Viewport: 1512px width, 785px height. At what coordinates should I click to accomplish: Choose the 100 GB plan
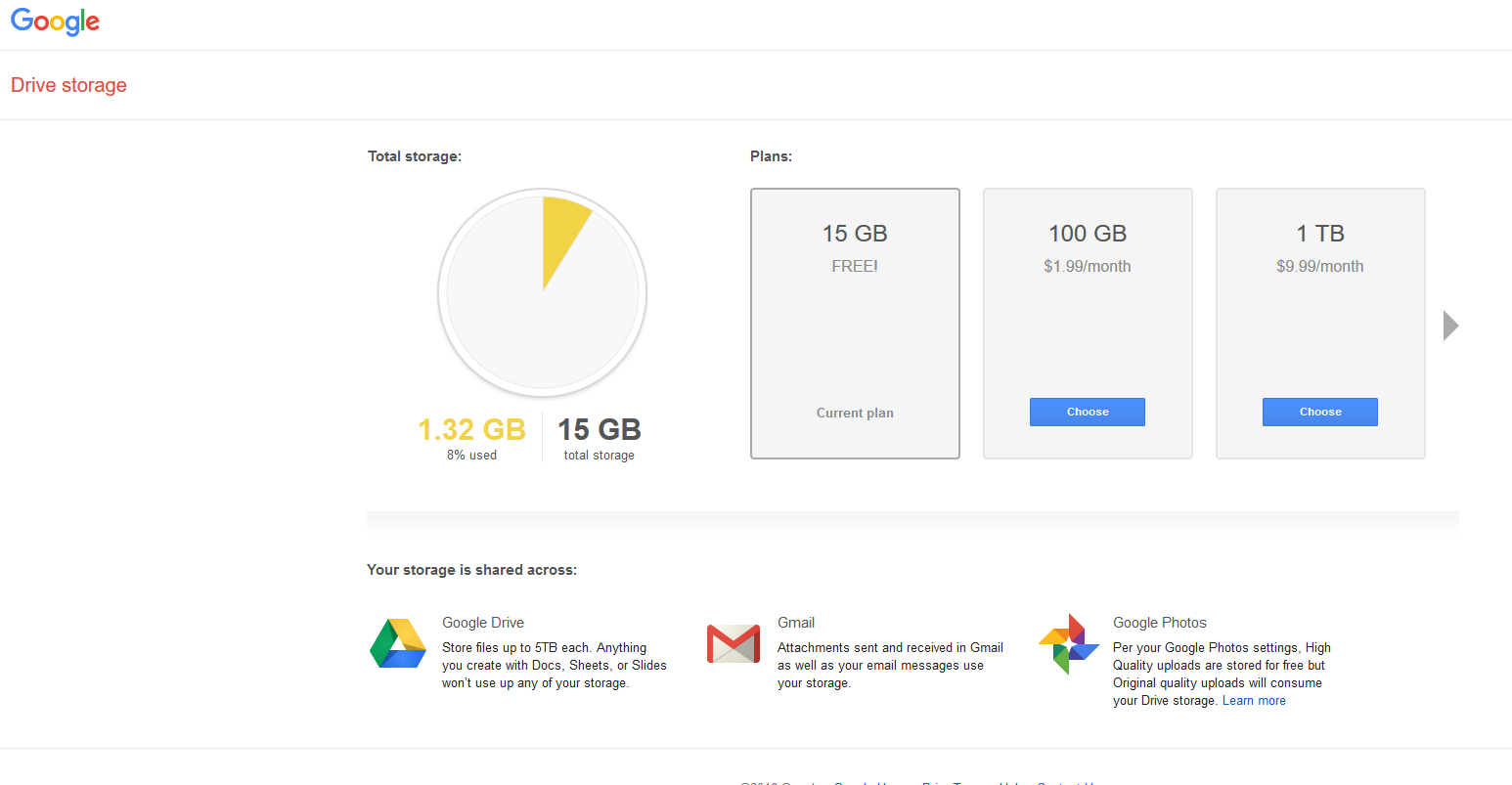pyautogui.click(x=1087, y=412)
